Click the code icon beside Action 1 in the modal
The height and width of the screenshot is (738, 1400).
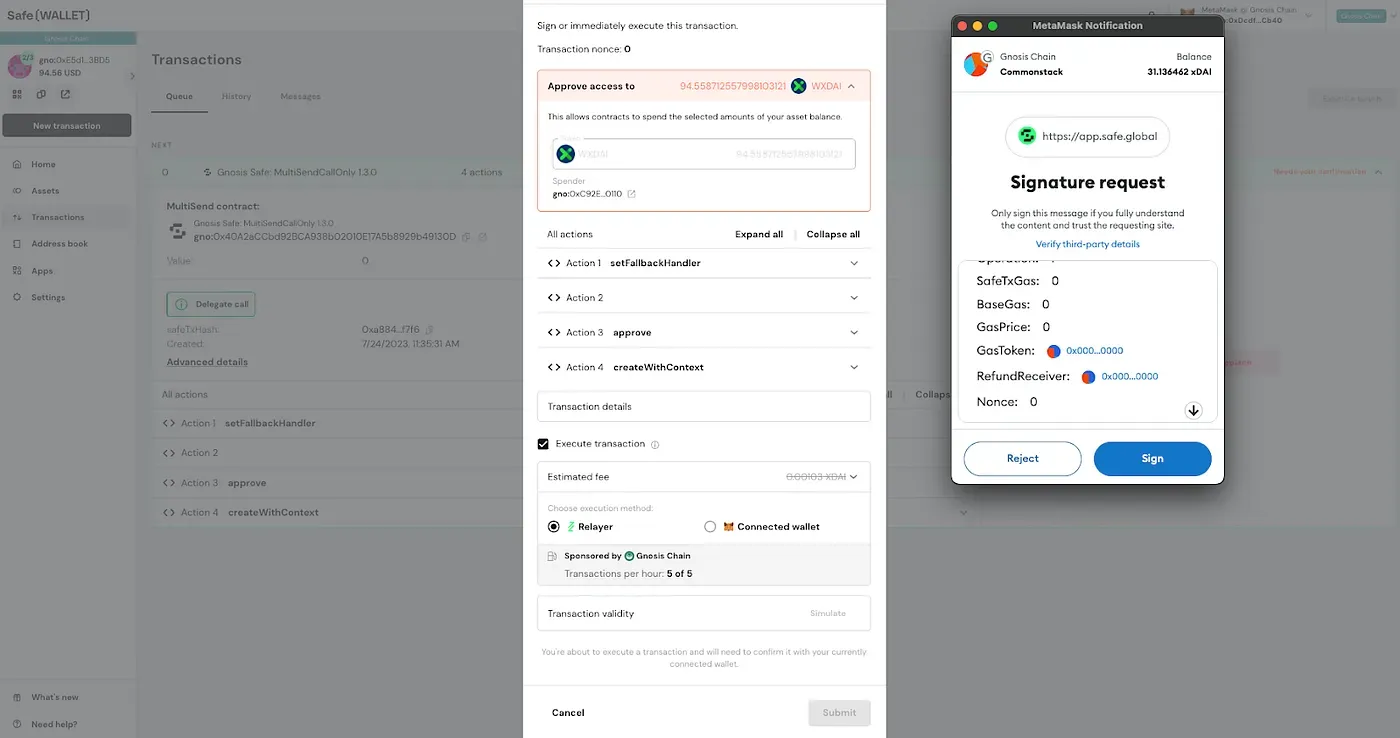pos(554,263)
